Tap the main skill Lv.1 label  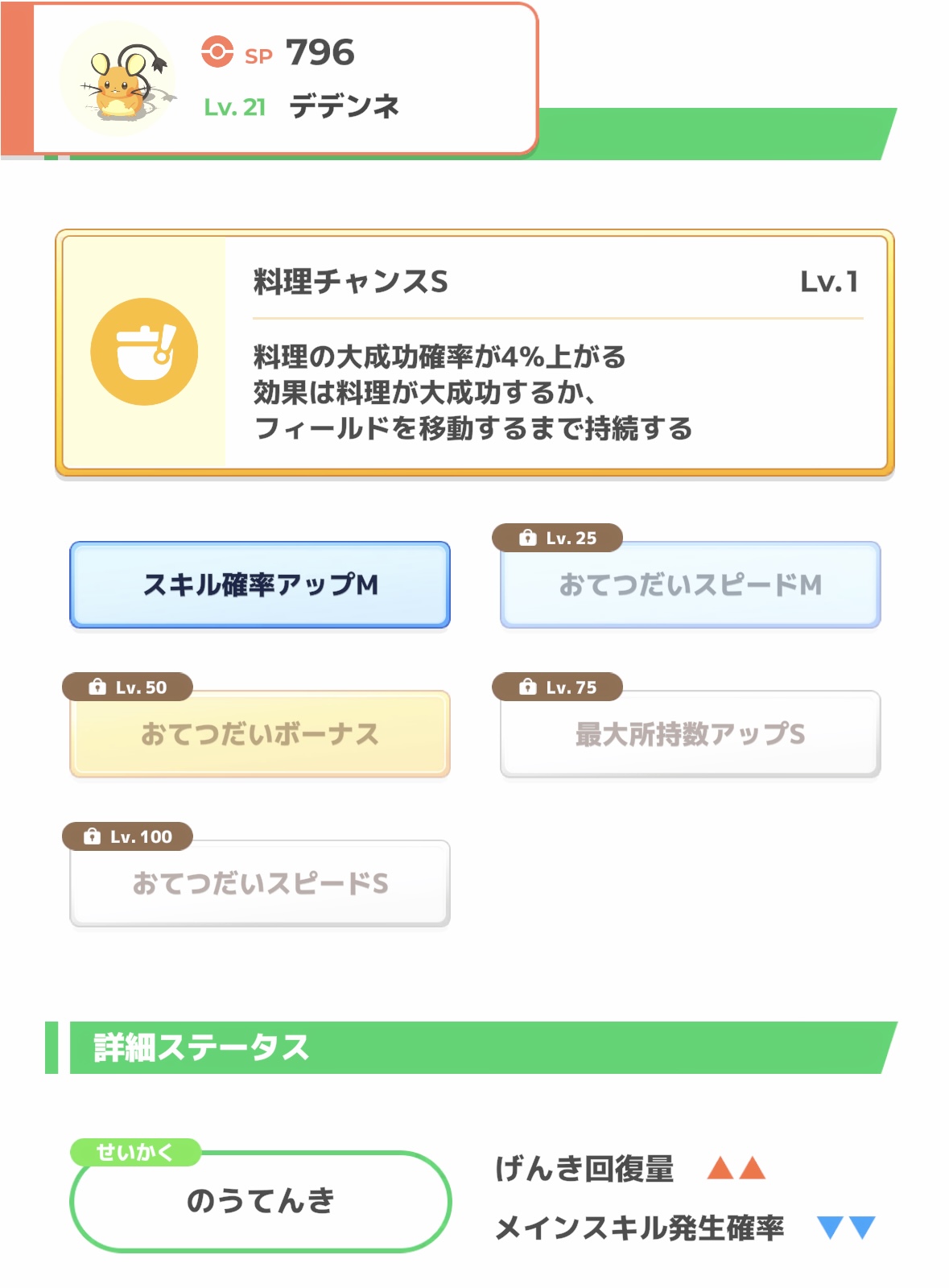[x=828, y=282]
